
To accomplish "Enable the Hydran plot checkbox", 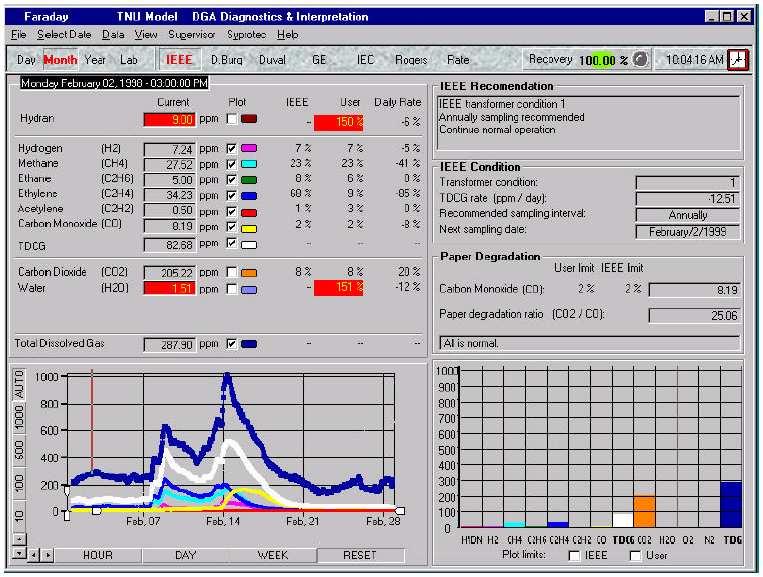I will pyautogui.click(x=232, y=119).
